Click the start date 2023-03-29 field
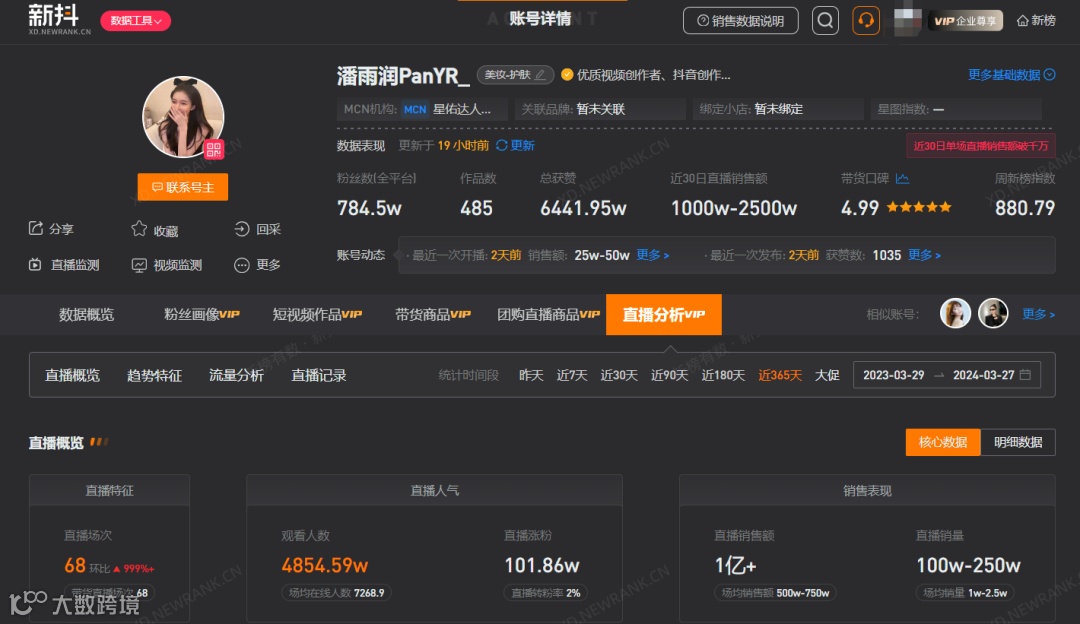 (893, 375)
